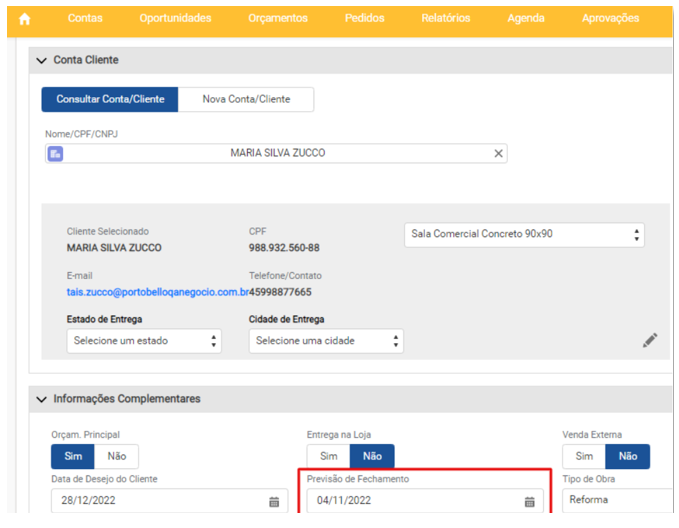Open the Oportunidades menu
Image resolution: width=679 pixels, height=528 pixels.
[x=175, y=19]
